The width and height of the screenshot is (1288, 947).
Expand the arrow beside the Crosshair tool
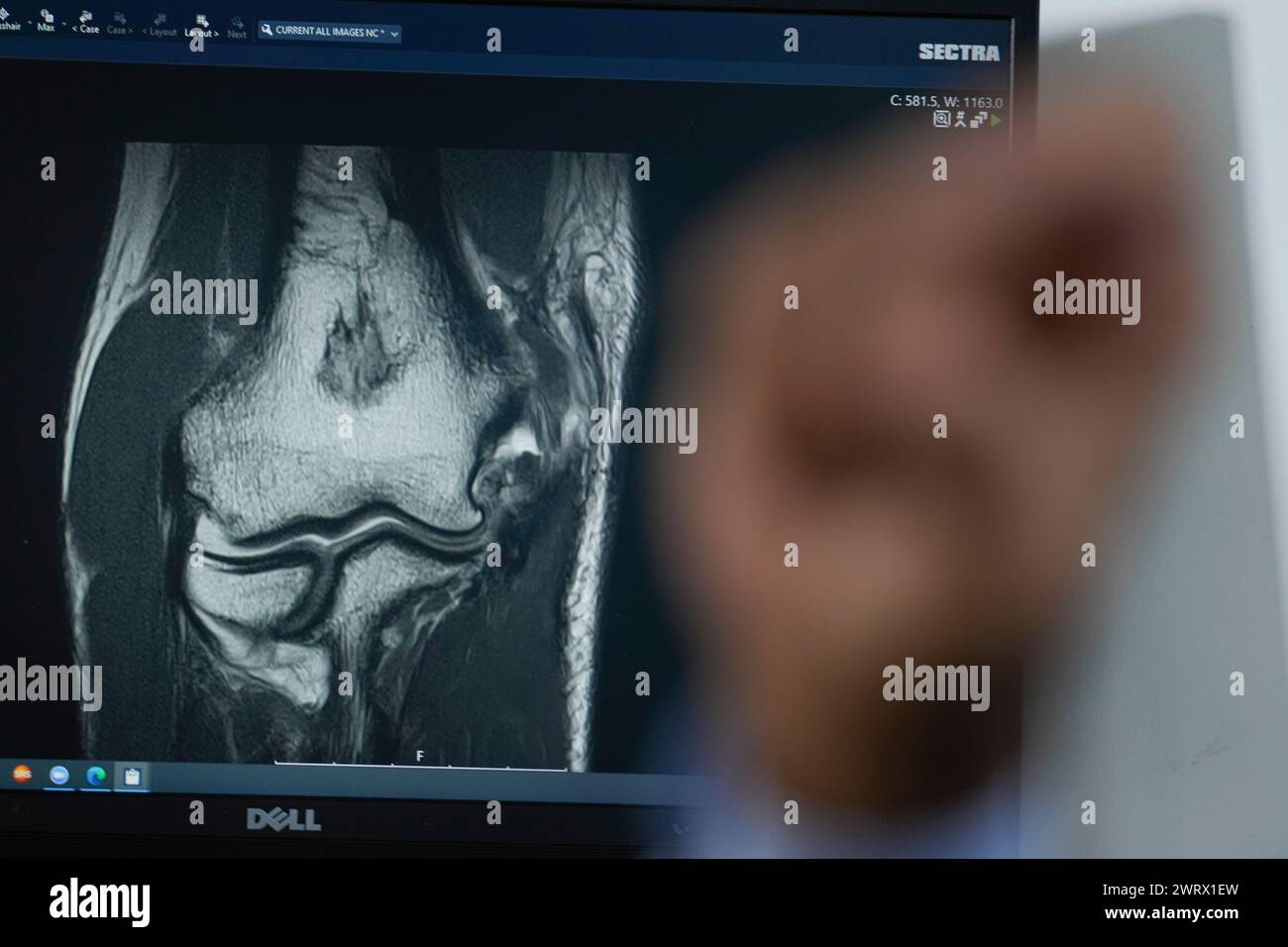[29, 21]
